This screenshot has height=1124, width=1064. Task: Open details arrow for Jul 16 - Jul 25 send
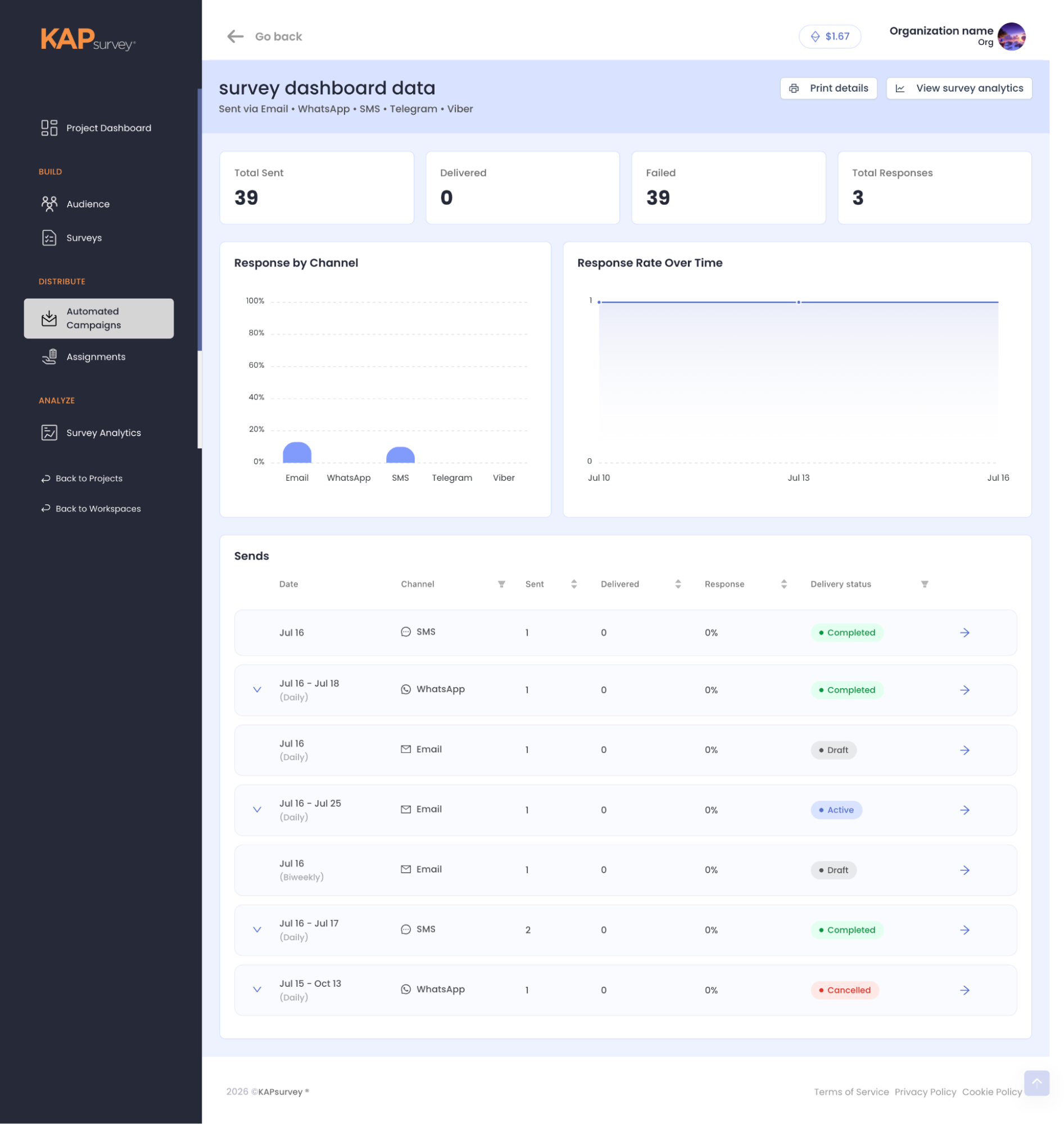965,810
